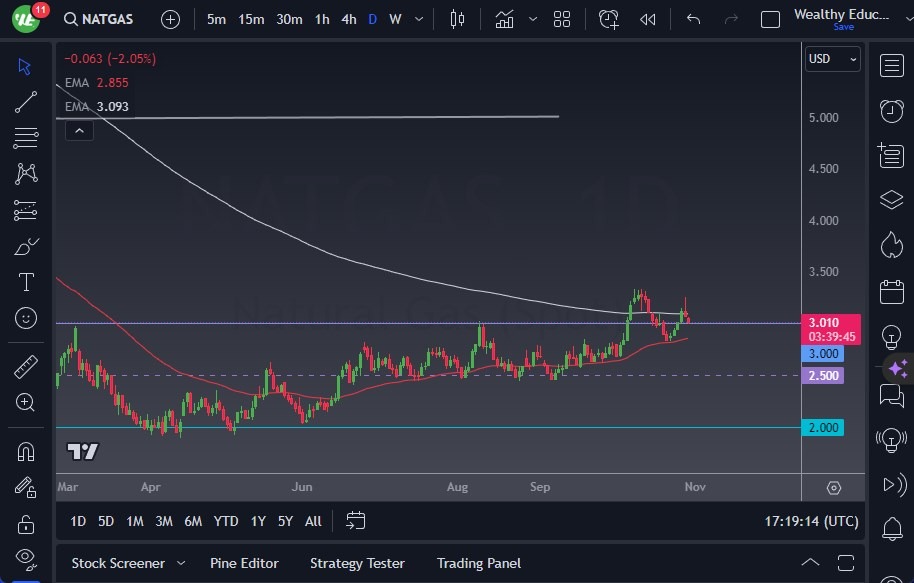This screenshot has width=914, height=583.
Task: Select the brush drawing tool
Action: click(26, 246)
